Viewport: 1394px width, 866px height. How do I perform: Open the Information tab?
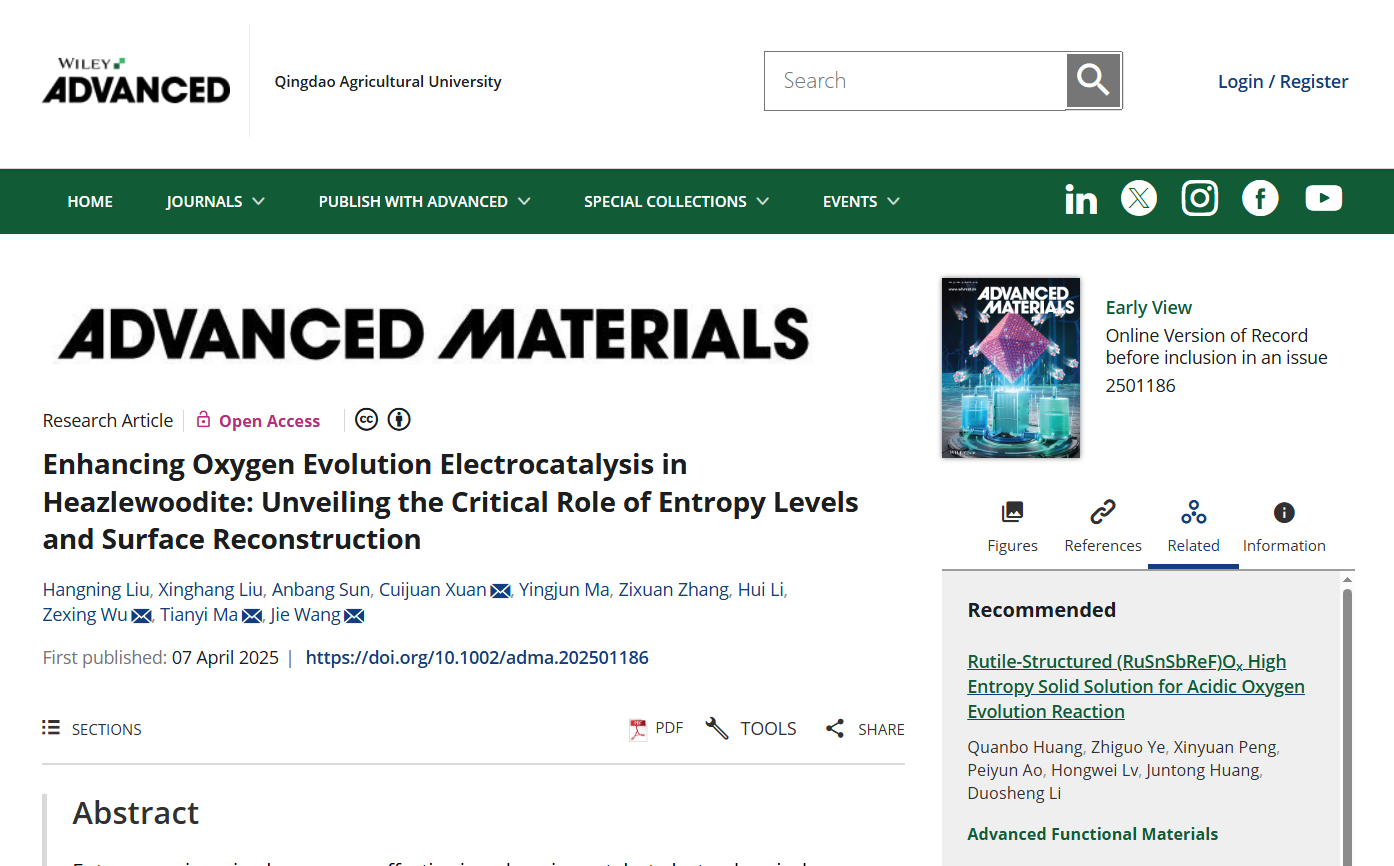pos(1283,527)
